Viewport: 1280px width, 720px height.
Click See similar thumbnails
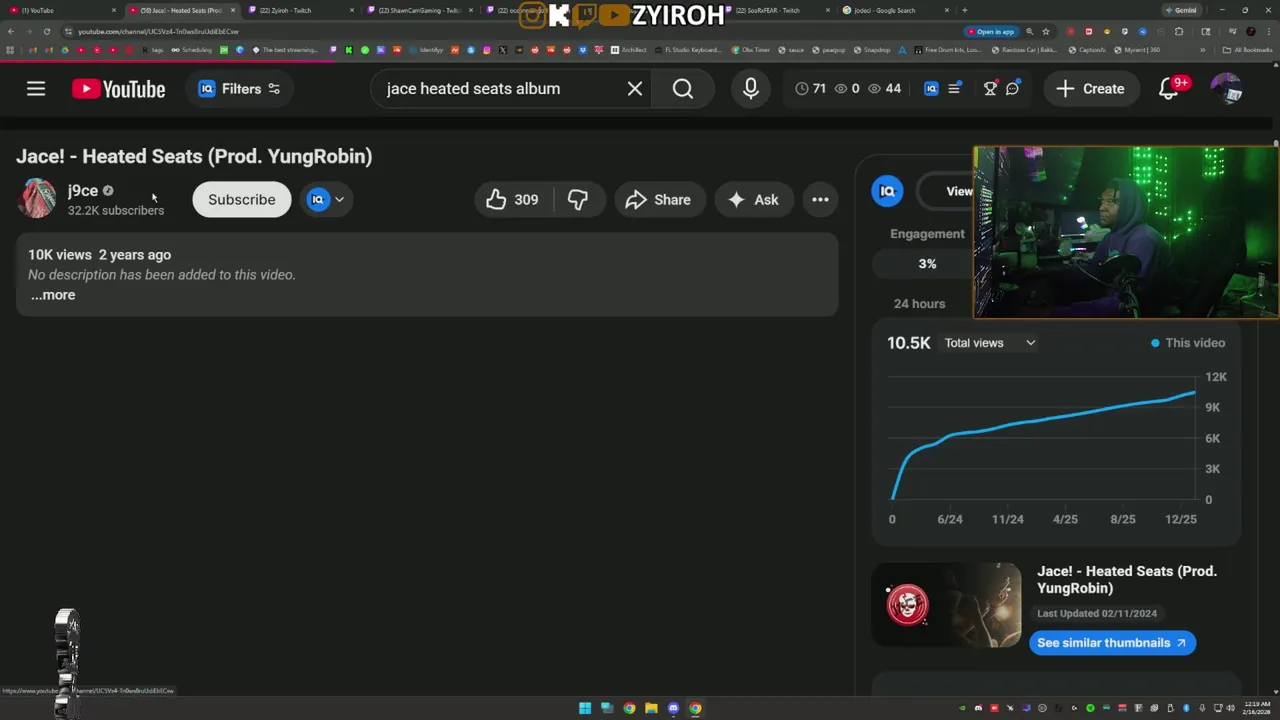1112,643
